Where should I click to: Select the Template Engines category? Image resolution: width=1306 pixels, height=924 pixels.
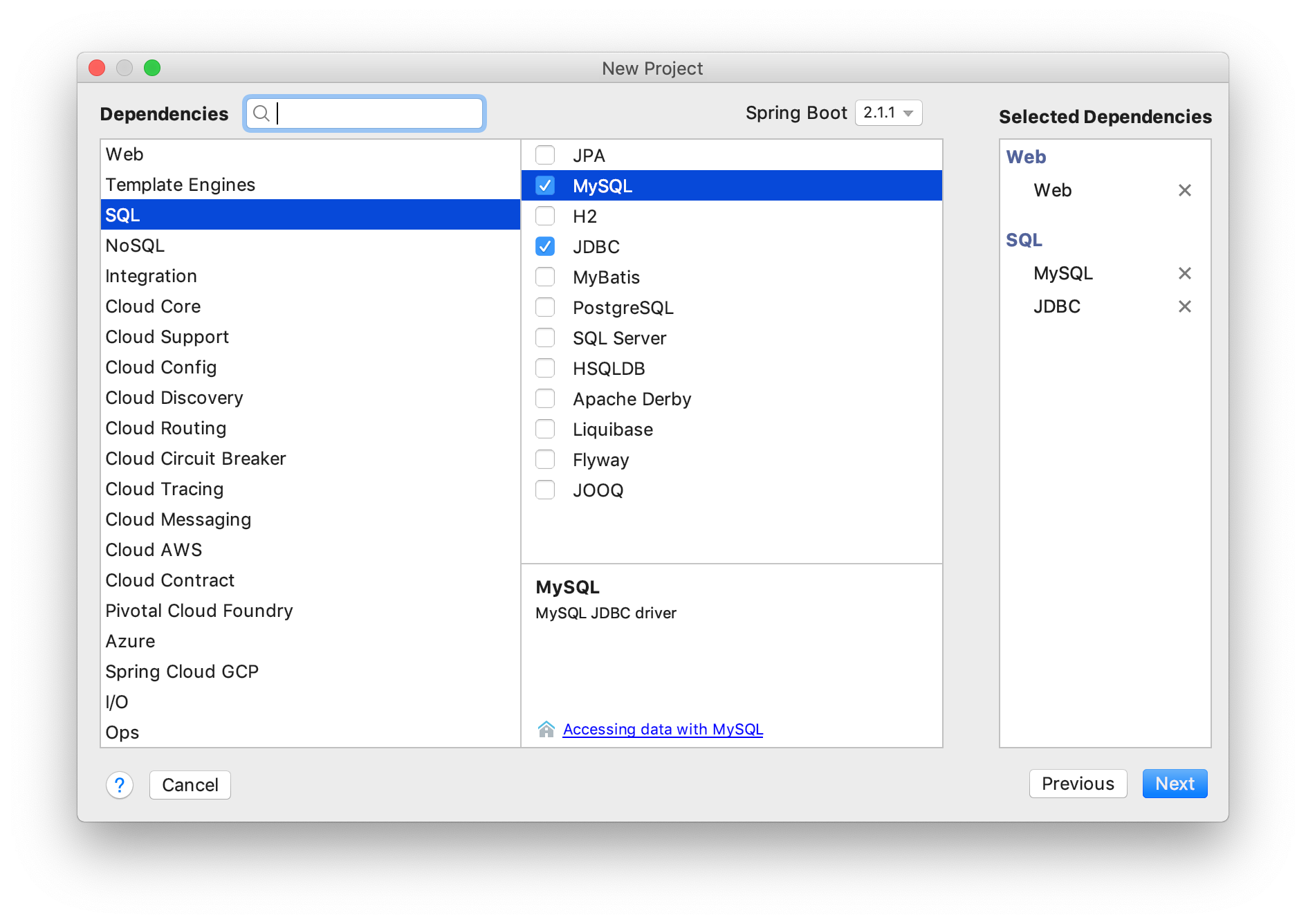click(310, 185)
